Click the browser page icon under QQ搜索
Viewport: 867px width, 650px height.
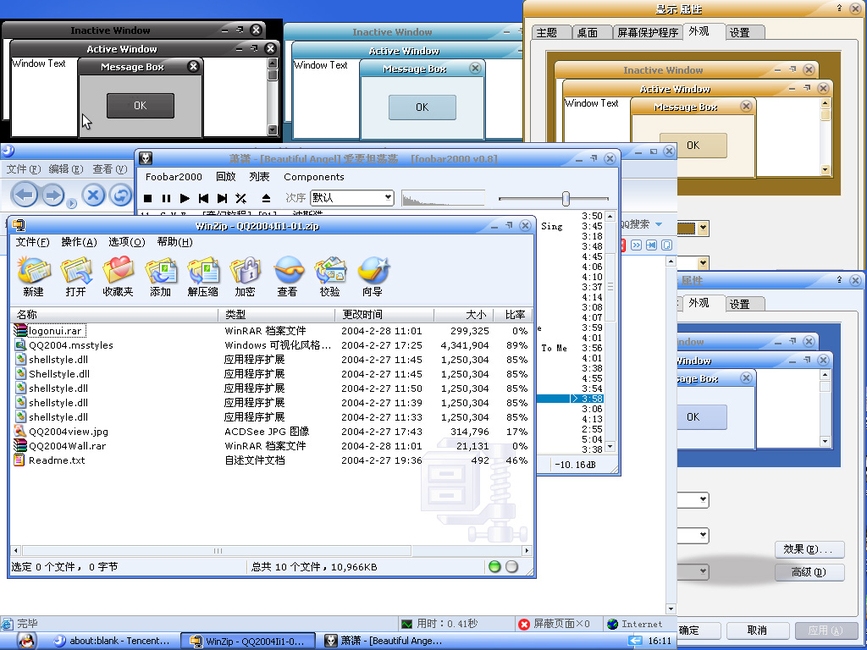coord(667,245)
